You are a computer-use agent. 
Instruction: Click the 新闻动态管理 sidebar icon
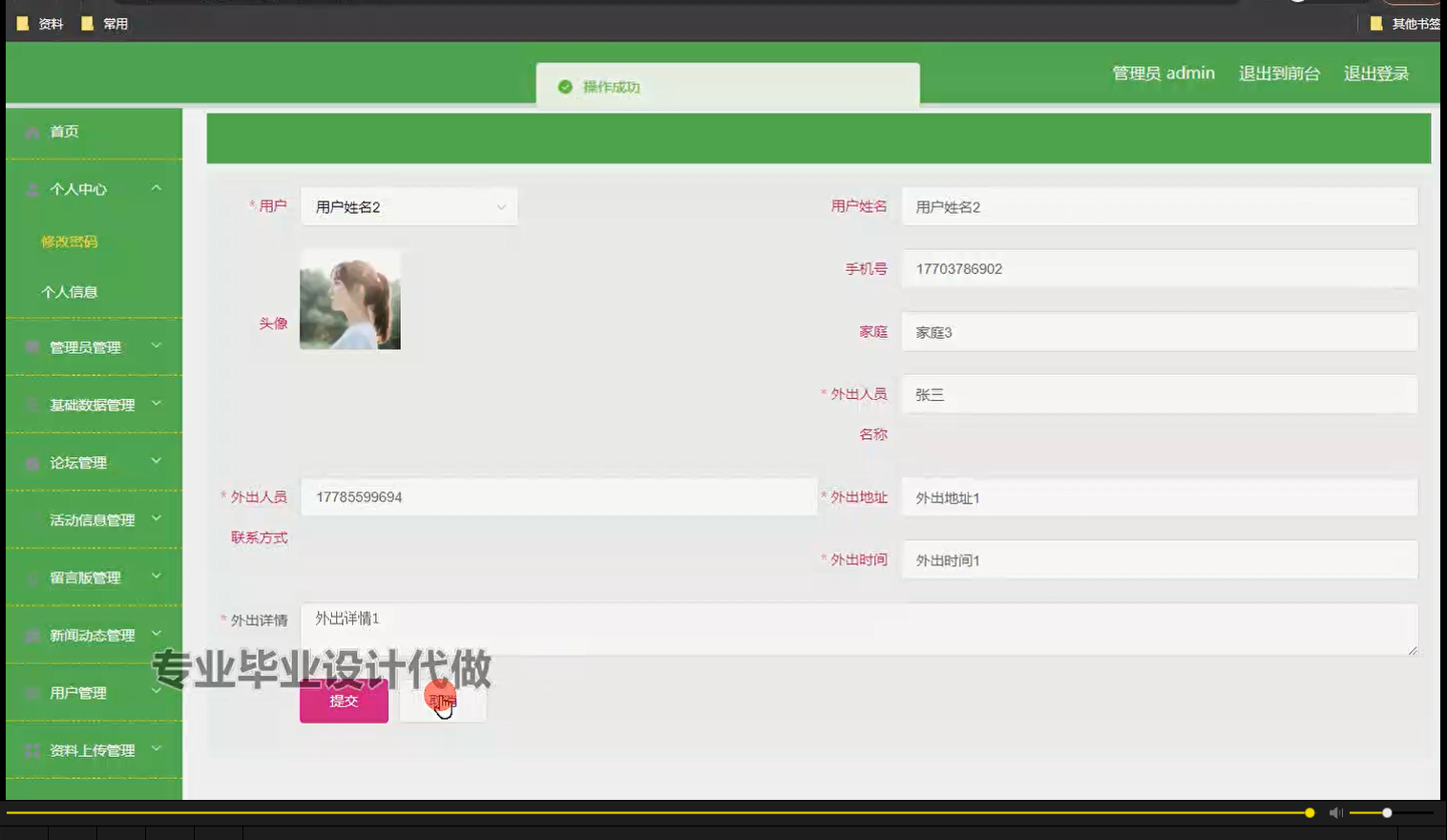point(31,635)
